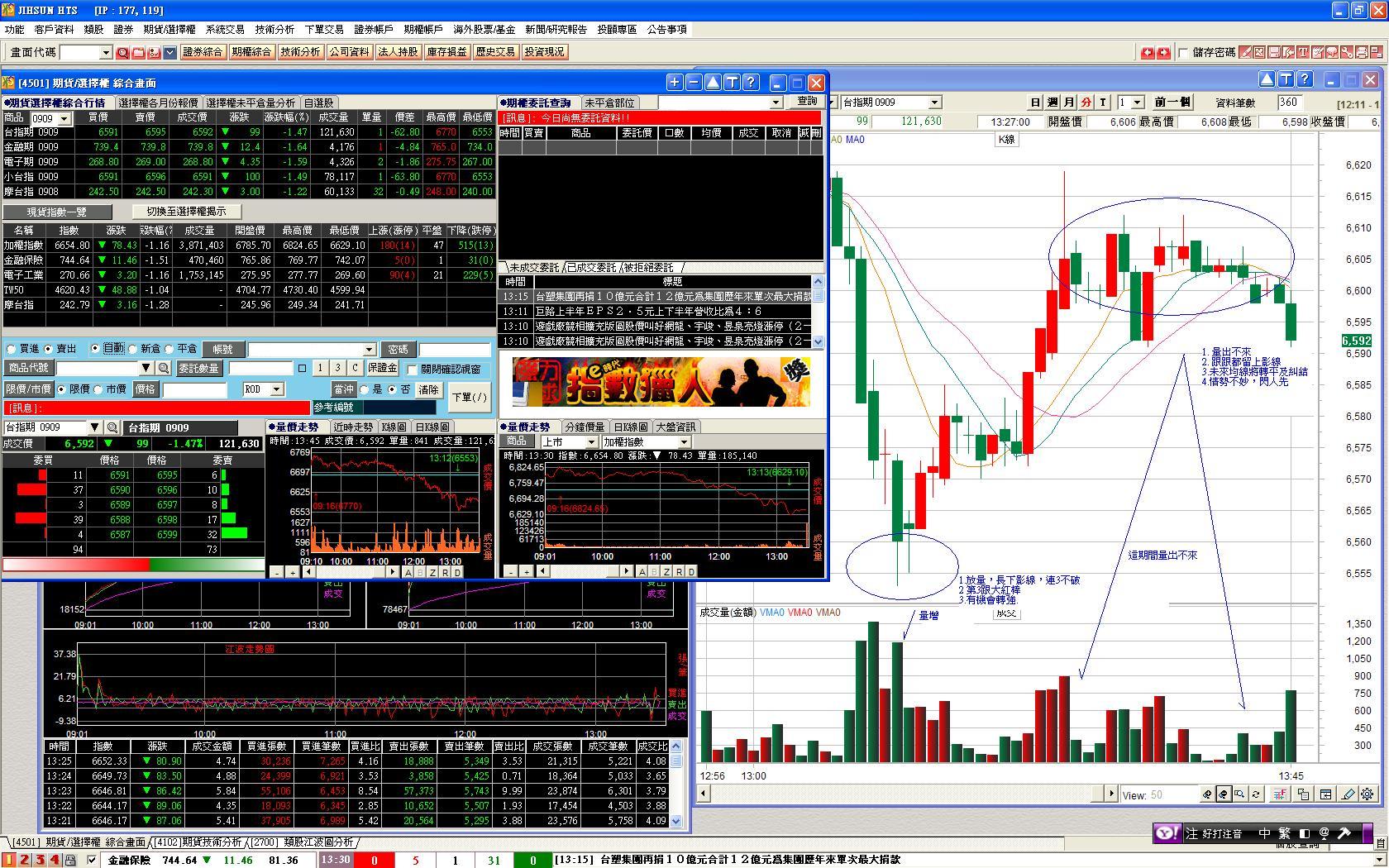This screenshot has width=1389, height=868.
Task: Click the Yahoo icon on the IME bar
Action: (x=1167, y=833)
